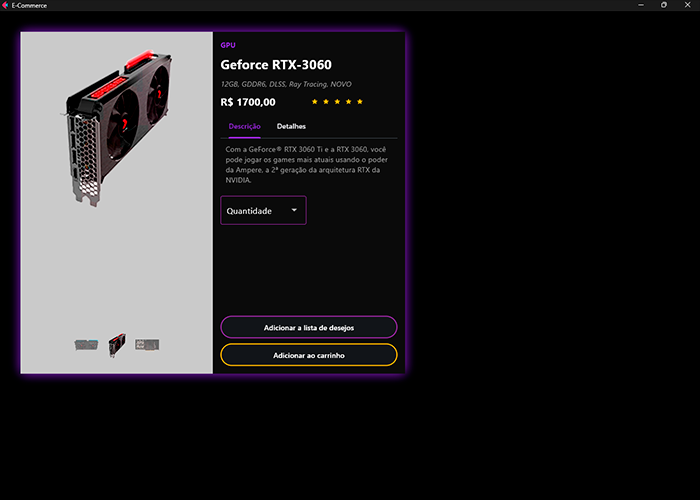View the back-side GPU thumbnail

pyautogui.click(x=147, y=345)
